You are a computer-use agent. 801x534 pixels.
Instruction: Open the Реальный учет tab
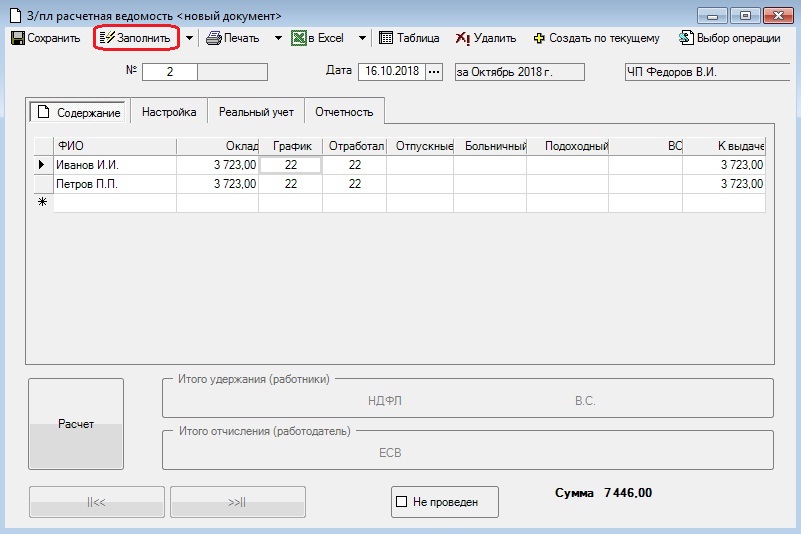[x=256, y=111]
